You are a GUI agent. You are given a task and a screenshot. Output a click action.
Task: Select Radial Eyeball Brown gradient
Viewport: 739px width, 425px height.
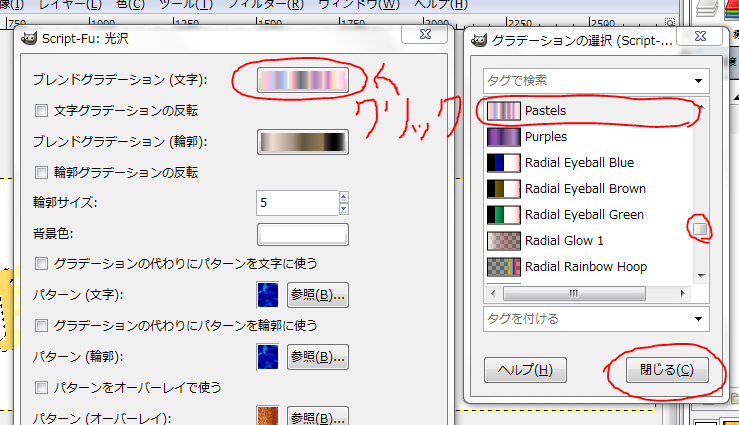(589, 189)
